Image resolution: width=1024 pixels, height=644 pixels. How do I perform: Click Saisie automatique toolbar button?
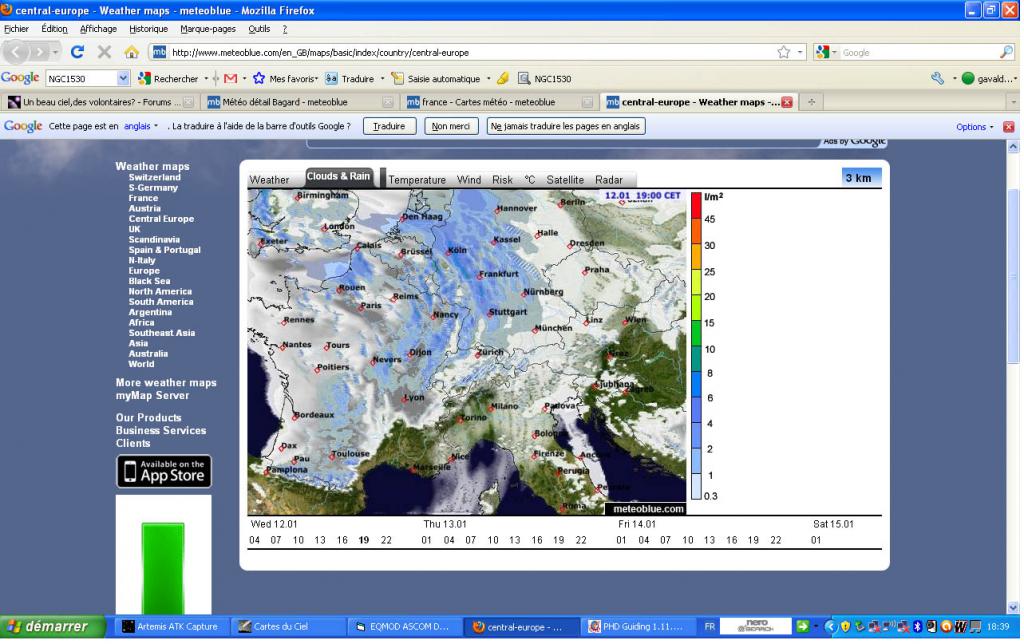(x=436, y=78)
